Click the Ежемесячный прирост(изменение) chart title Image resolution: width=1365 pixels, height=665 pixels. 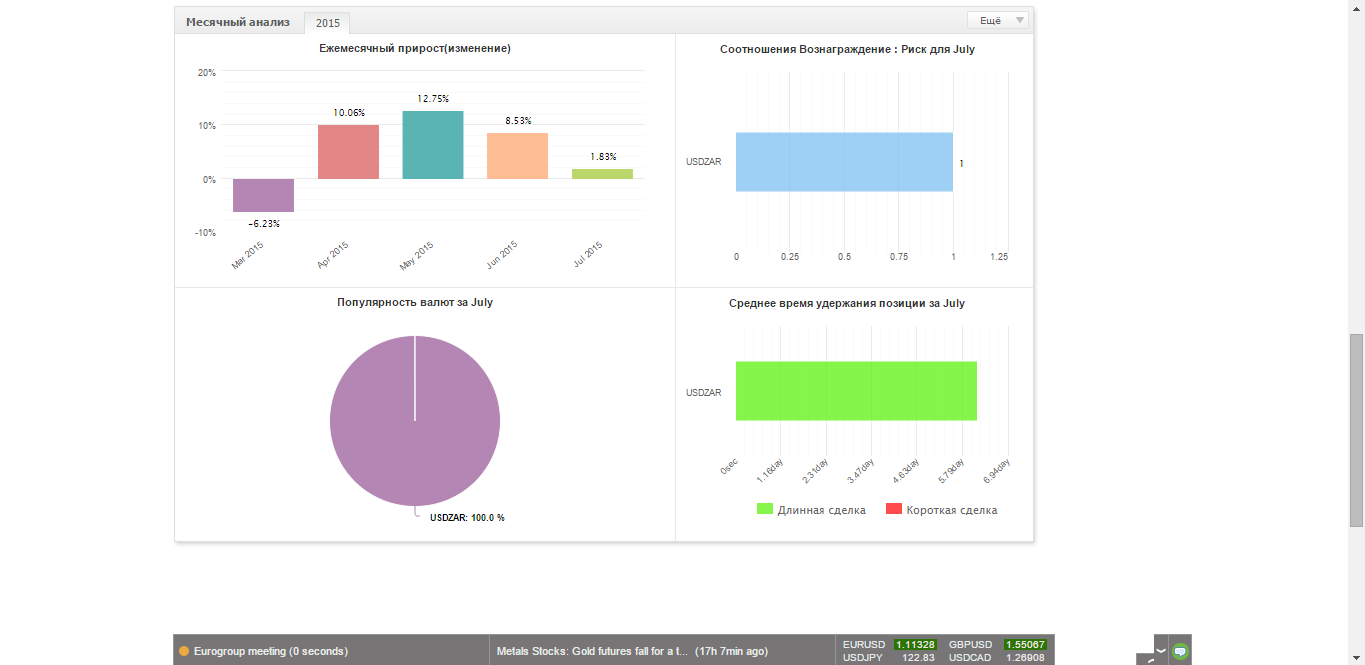click(x=415, y=48)
